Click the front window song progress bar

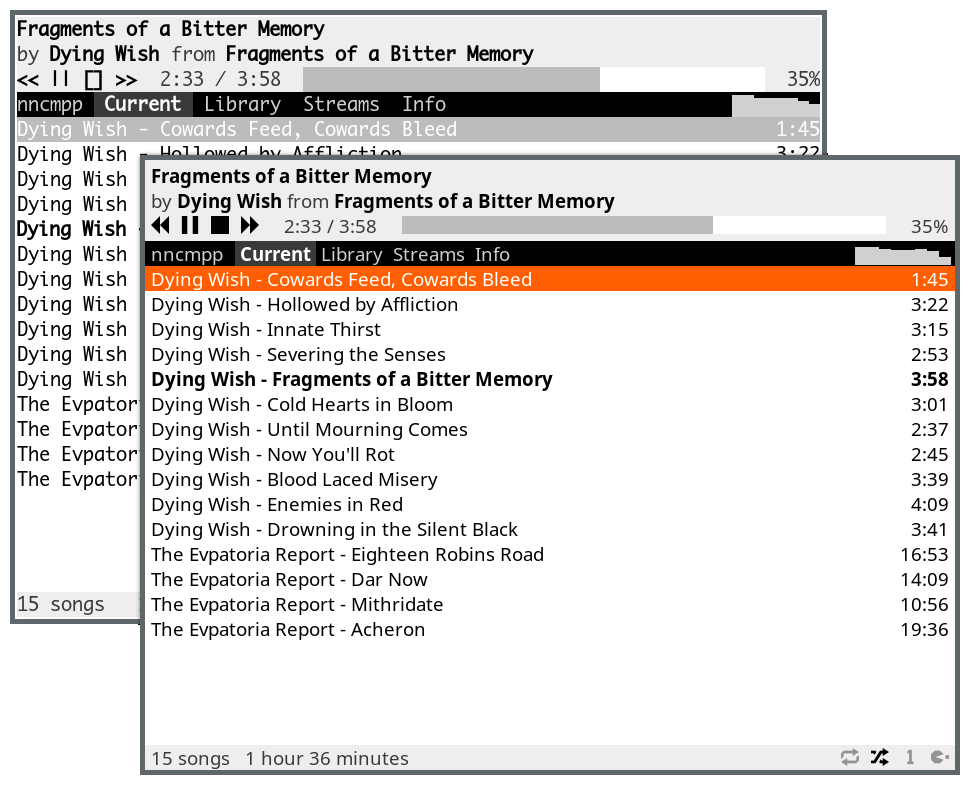pos(644,226)
